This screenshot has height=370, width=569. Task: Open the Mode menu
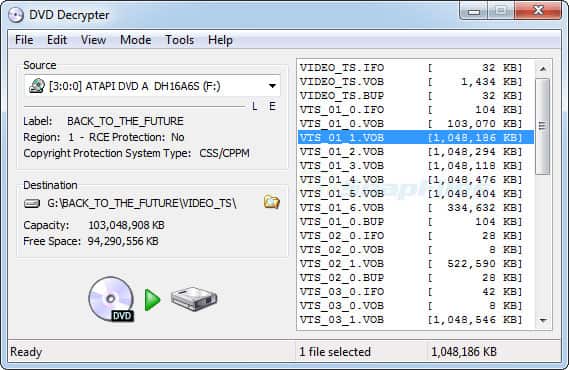(x=135, y=40)
